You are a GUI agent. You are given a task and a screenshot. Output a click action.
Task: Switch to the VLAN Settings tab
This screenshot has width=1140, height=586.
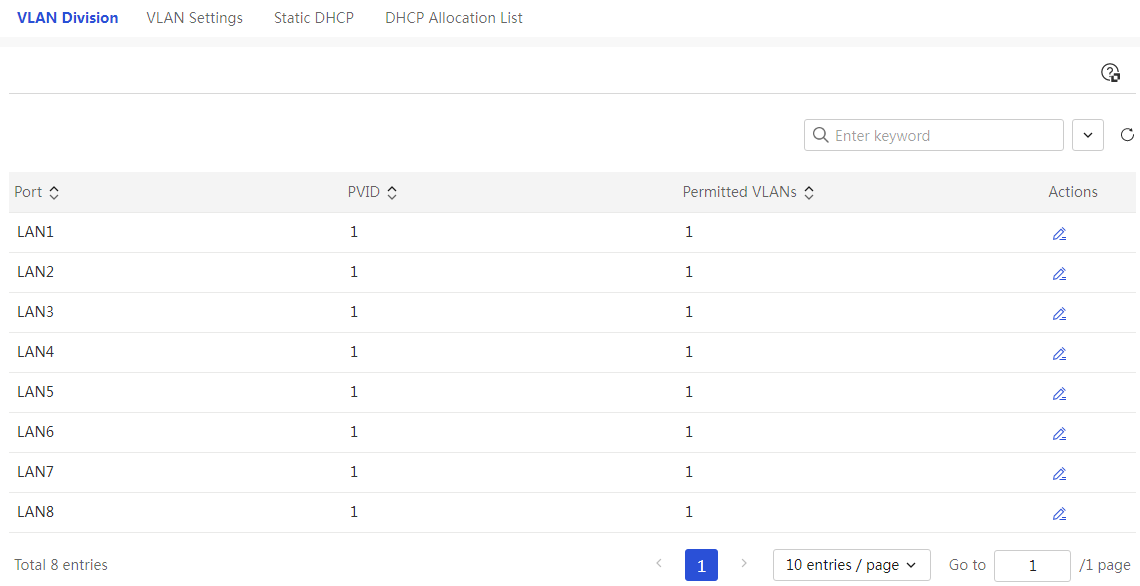(194, 18)
